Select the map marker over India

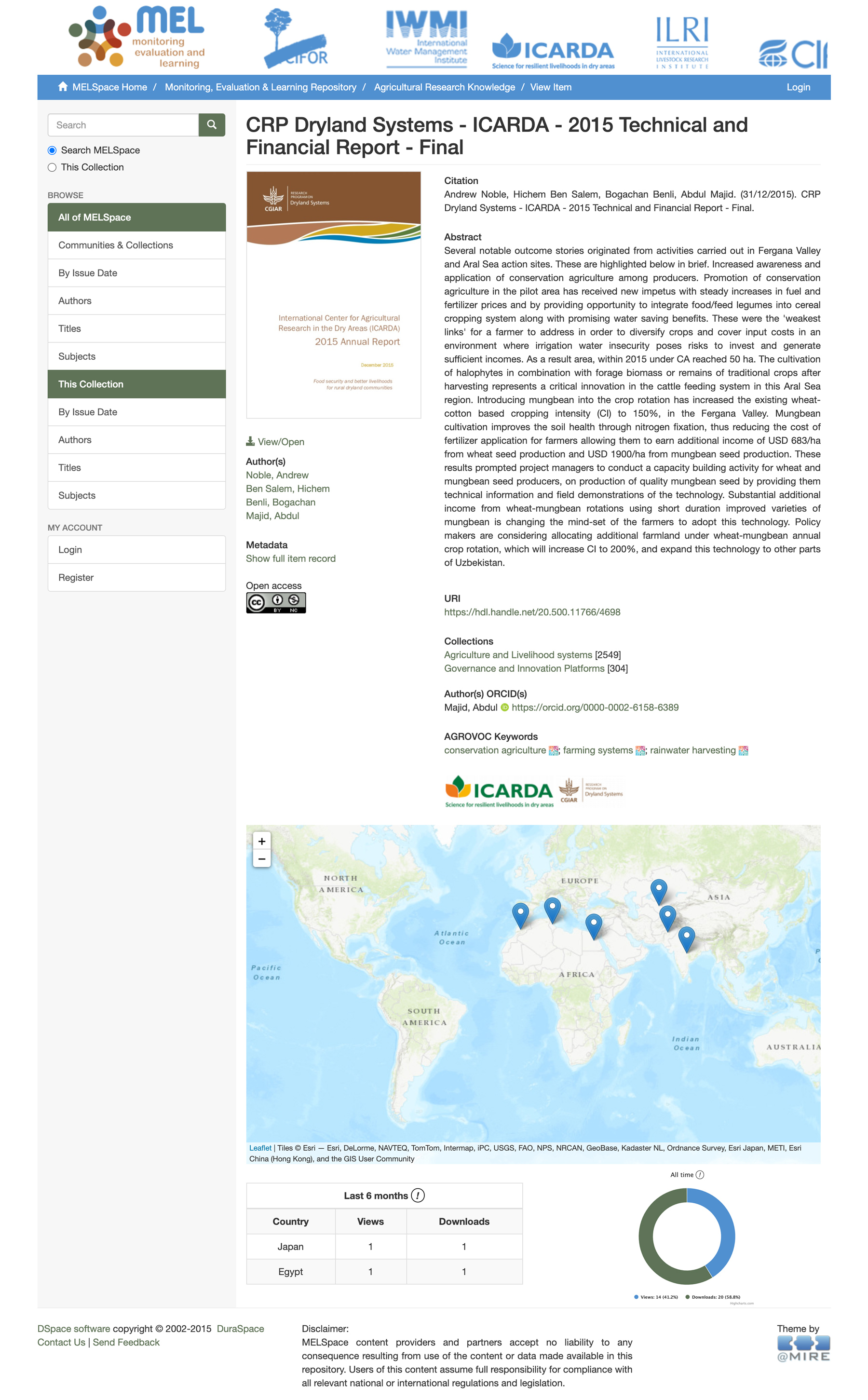pos(687,939)
